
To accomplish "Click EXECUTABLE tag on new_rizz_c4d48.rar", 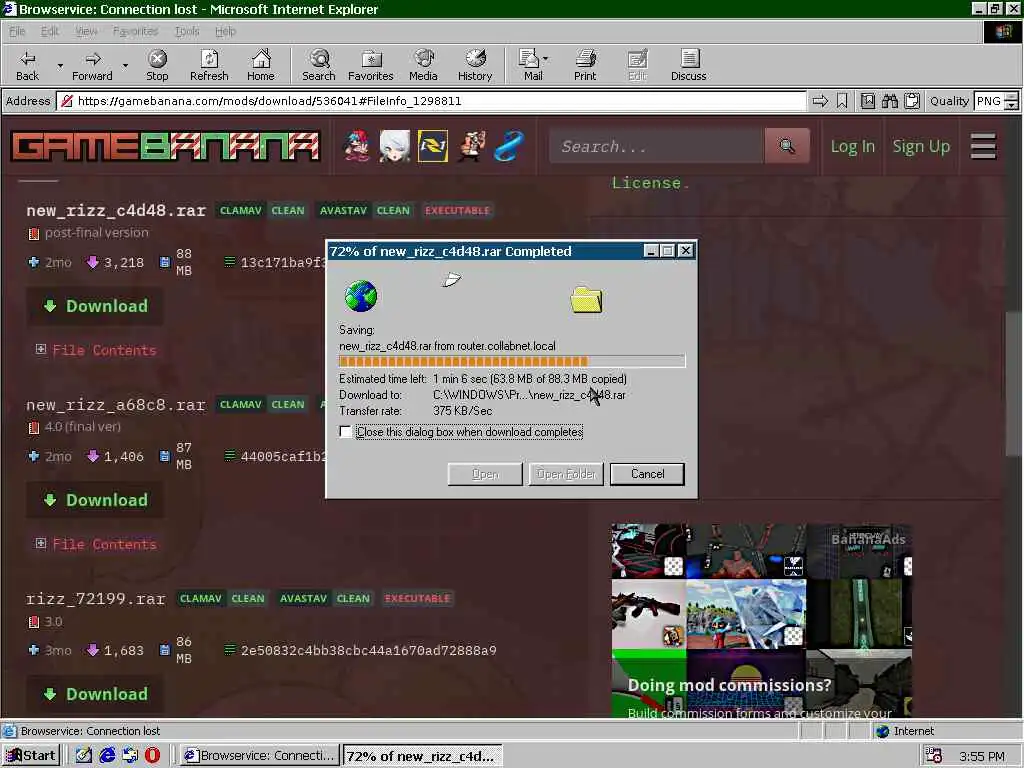I will 457,210.
